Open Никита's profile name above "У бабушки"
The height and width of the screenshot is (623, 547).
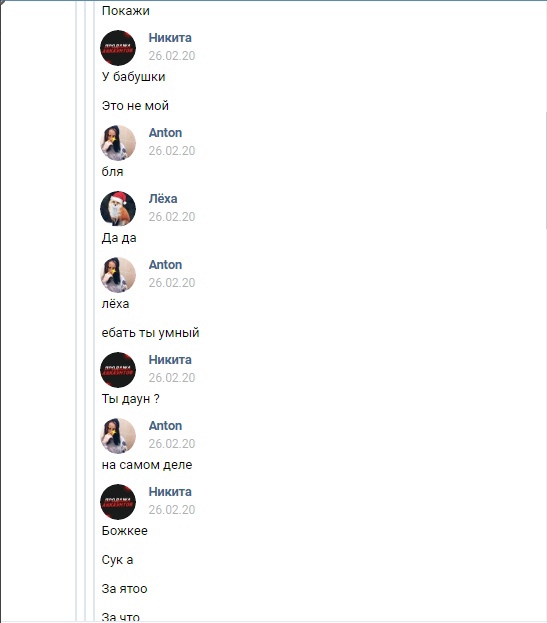pos(170,38)
